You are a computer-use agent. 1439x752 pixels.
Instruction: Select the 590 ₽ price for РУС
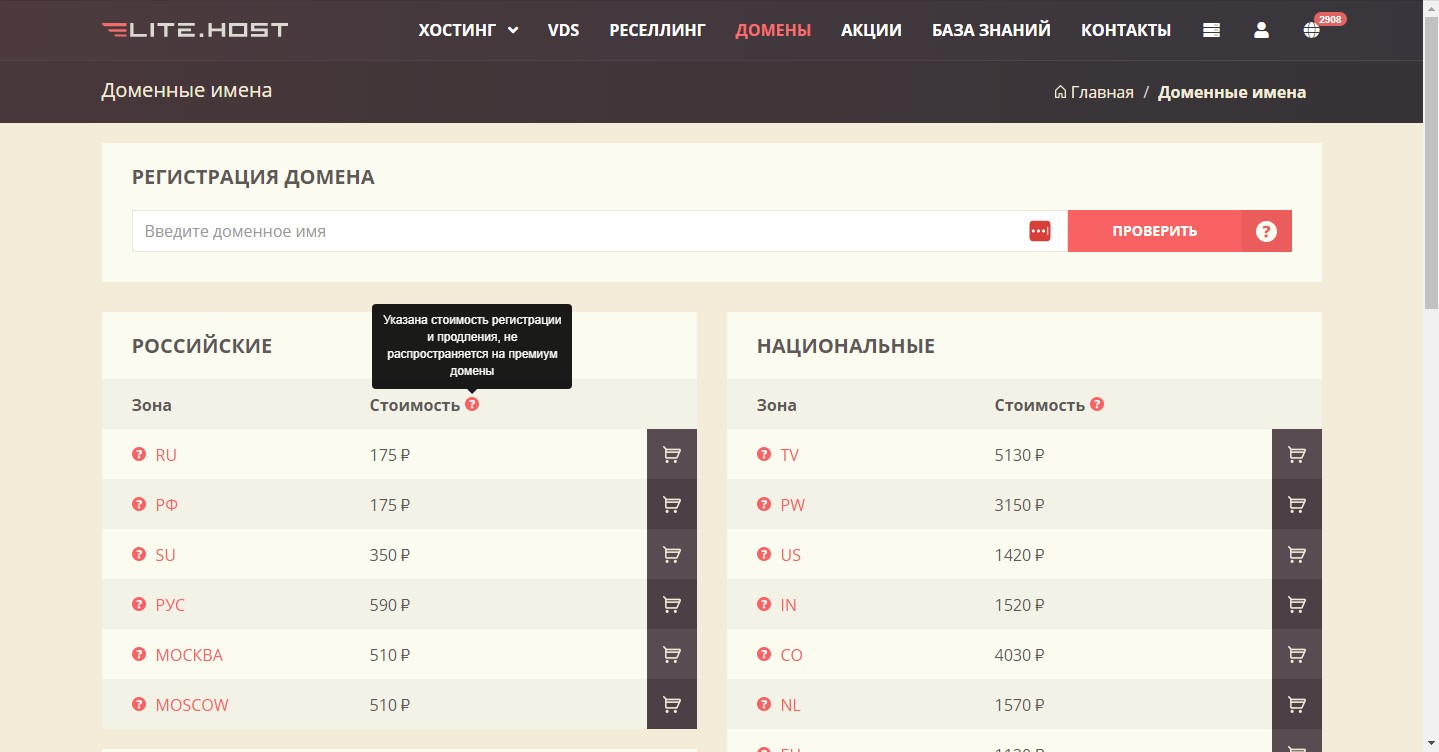390,604
